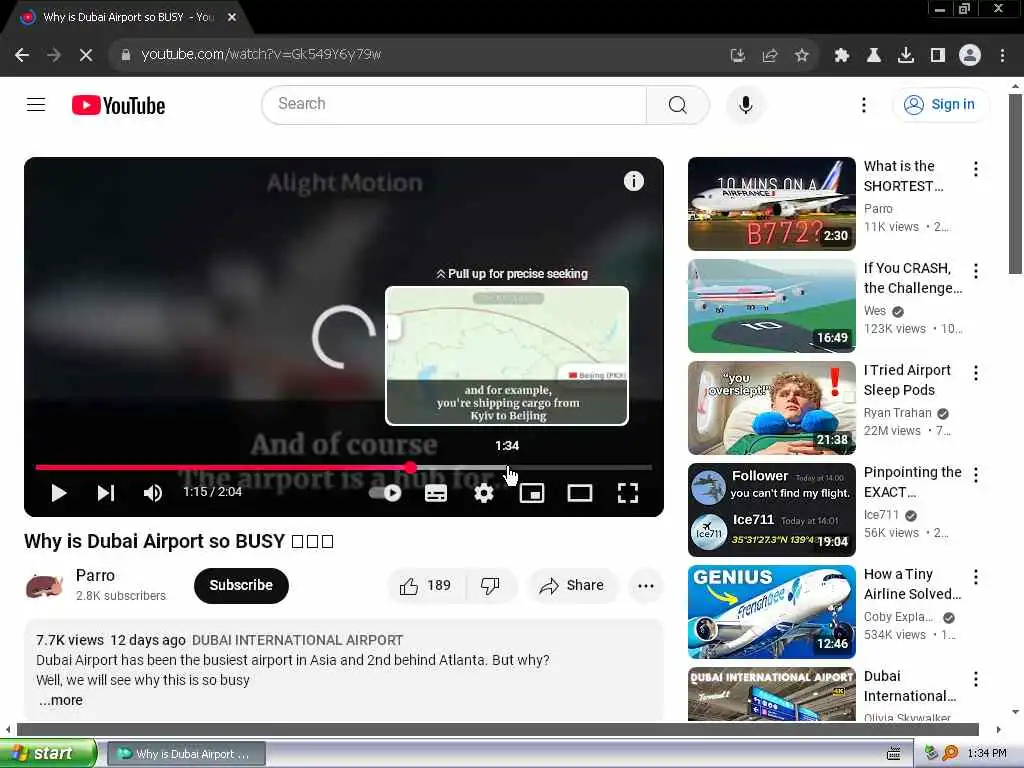Dislike this video
Image resolution: width=1024 pixels, height=768 pixels.
coord(490,586)
